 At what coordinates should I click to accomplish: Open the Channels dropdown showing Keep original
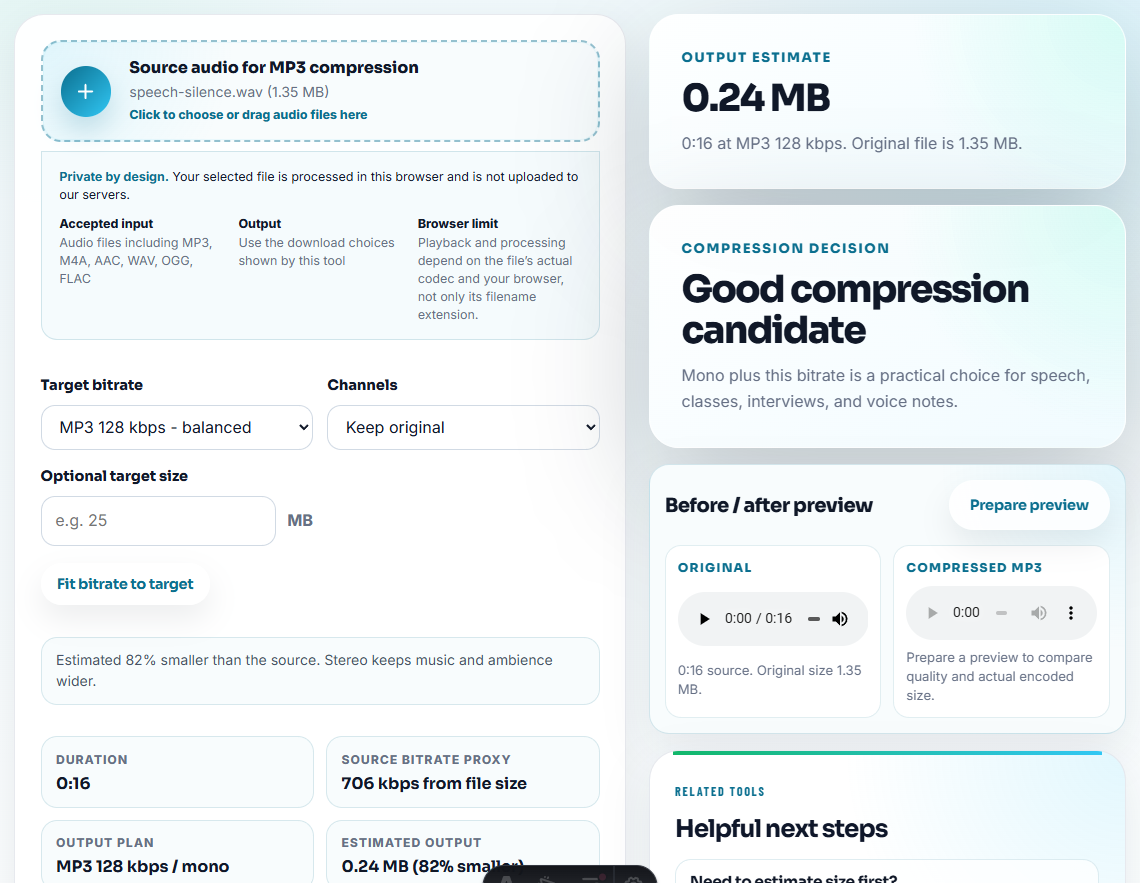point(463,427)
